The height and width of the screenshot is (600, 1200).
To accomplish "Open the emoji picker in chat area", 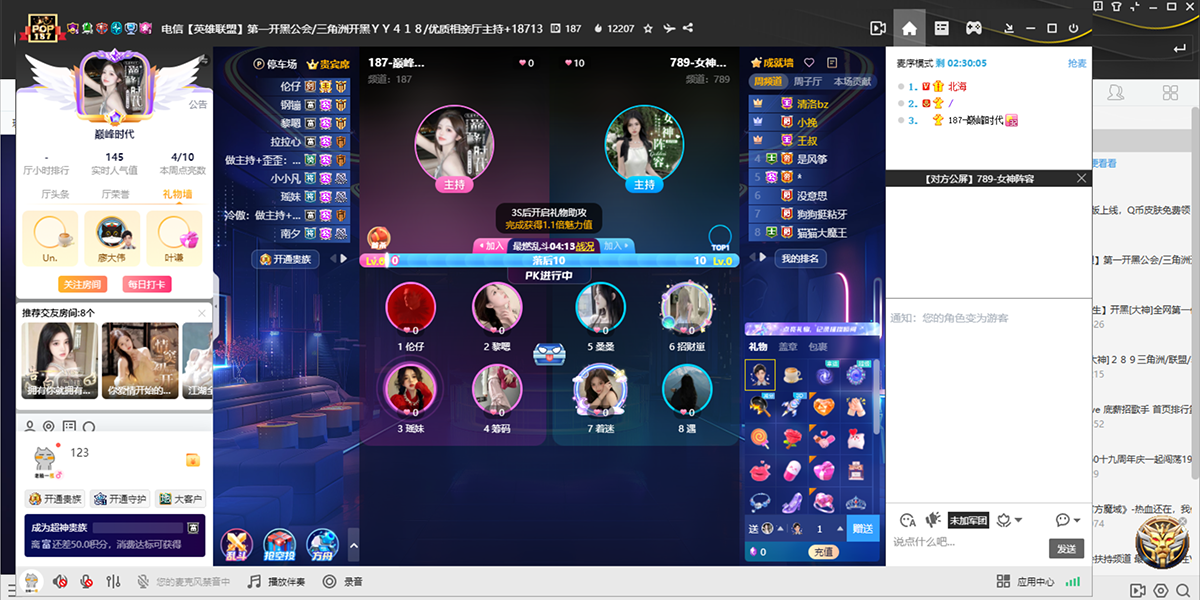I will pos(907,520).
